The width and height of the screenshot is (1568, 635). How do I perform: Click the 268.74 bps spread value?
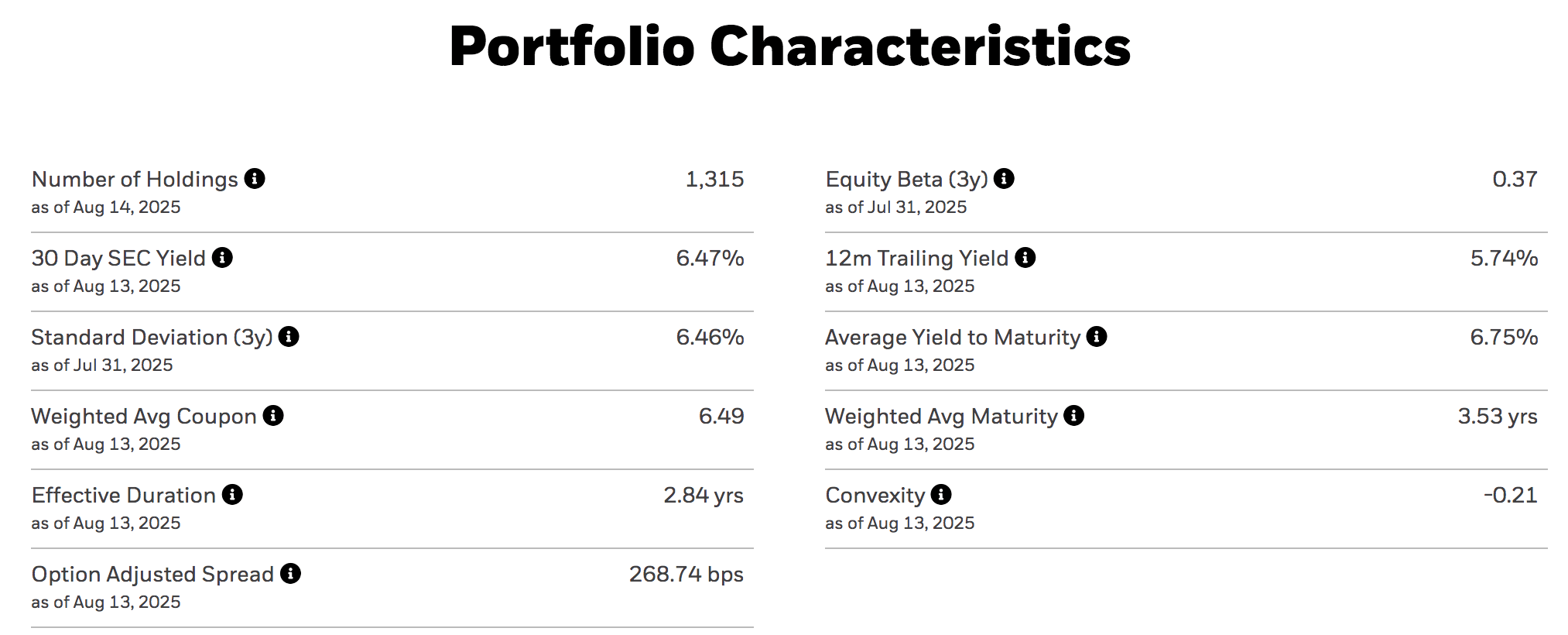pos(686,575)
